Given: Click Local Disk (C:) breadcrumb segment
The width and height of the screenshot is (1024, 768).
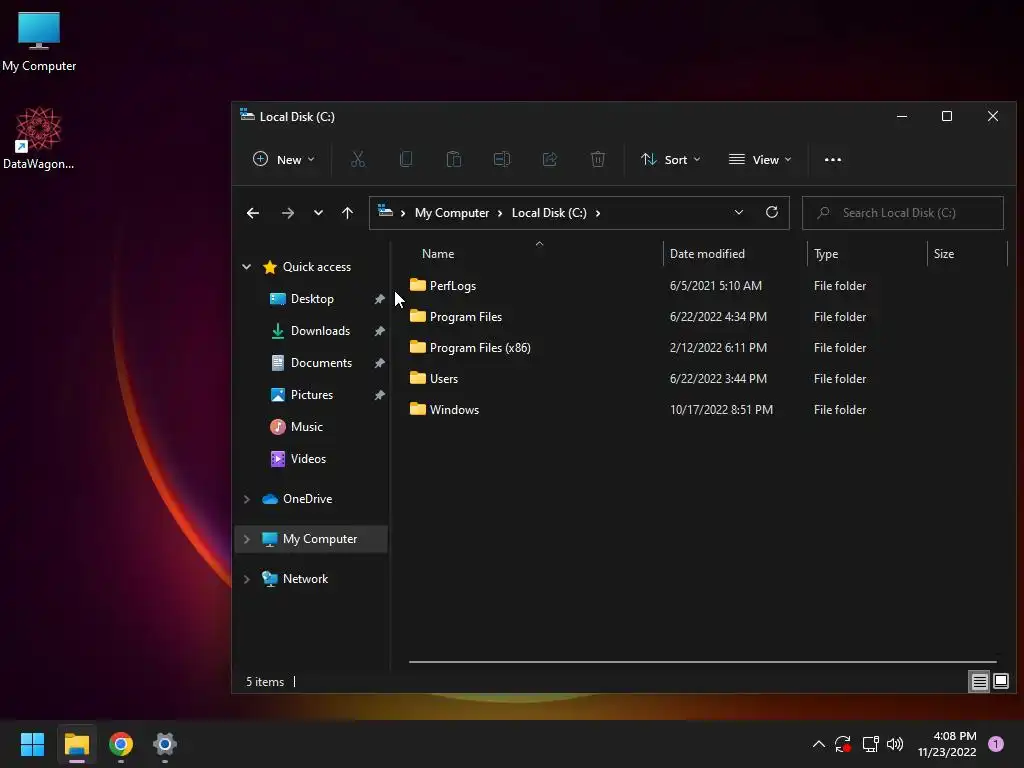Looking at the screenshot, I should (x=549, y=213).
